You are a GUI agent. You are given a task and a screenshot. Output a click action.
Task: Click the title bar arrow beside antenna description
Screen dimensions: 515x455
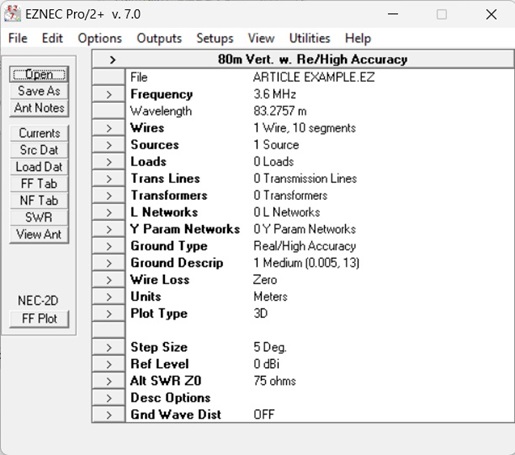[x=112, y=60]
